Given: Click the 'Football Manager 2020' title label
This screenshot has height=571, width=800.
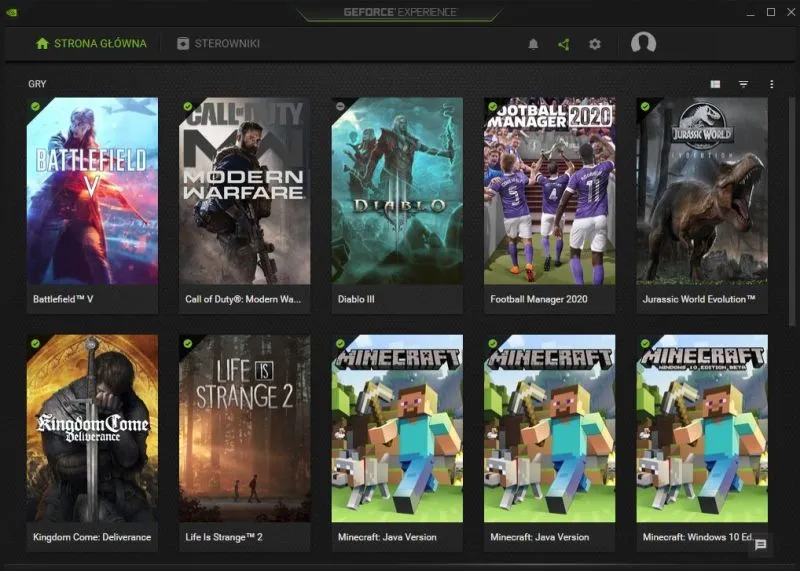Looking at the screenshot, I should click(539, 299).
